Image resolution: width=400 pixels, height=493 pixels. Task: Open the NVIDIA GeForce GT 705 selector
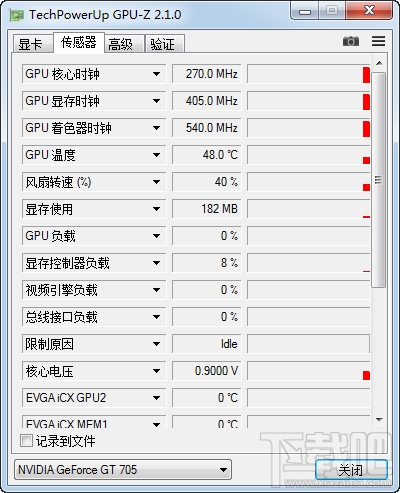coord(123,470)
